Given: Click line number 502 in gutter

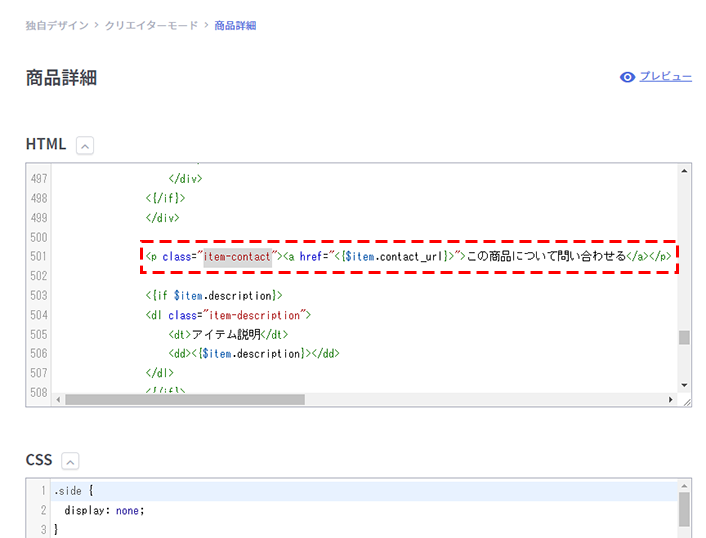Looking at the screenshot, I should point(39,276).
